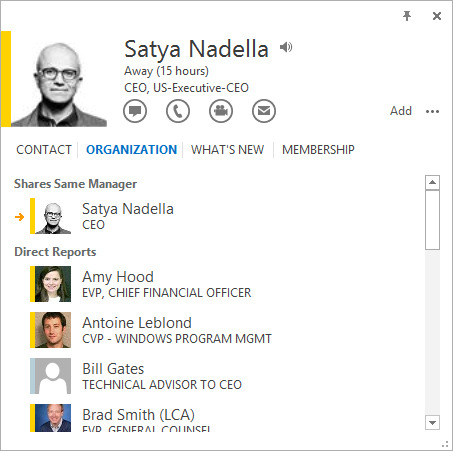The height and width of the screenshot is (451, 453).
Task: Start a video call via camera icon
Action: [221, 111]
